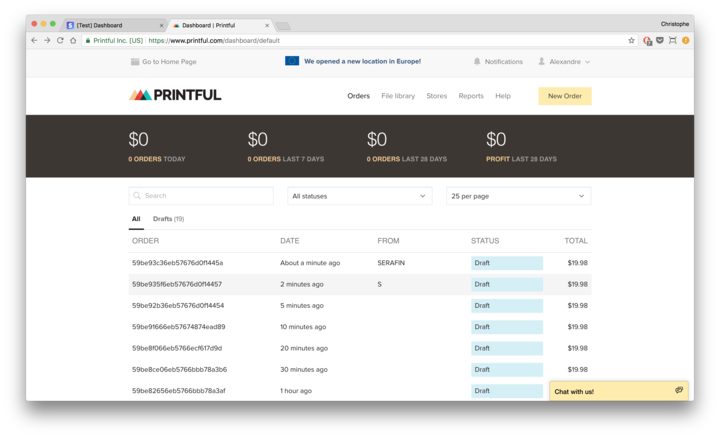Click the chat bubble icon in Chat widget
Viewport: 720px width, 438px height.
(679, 390)
